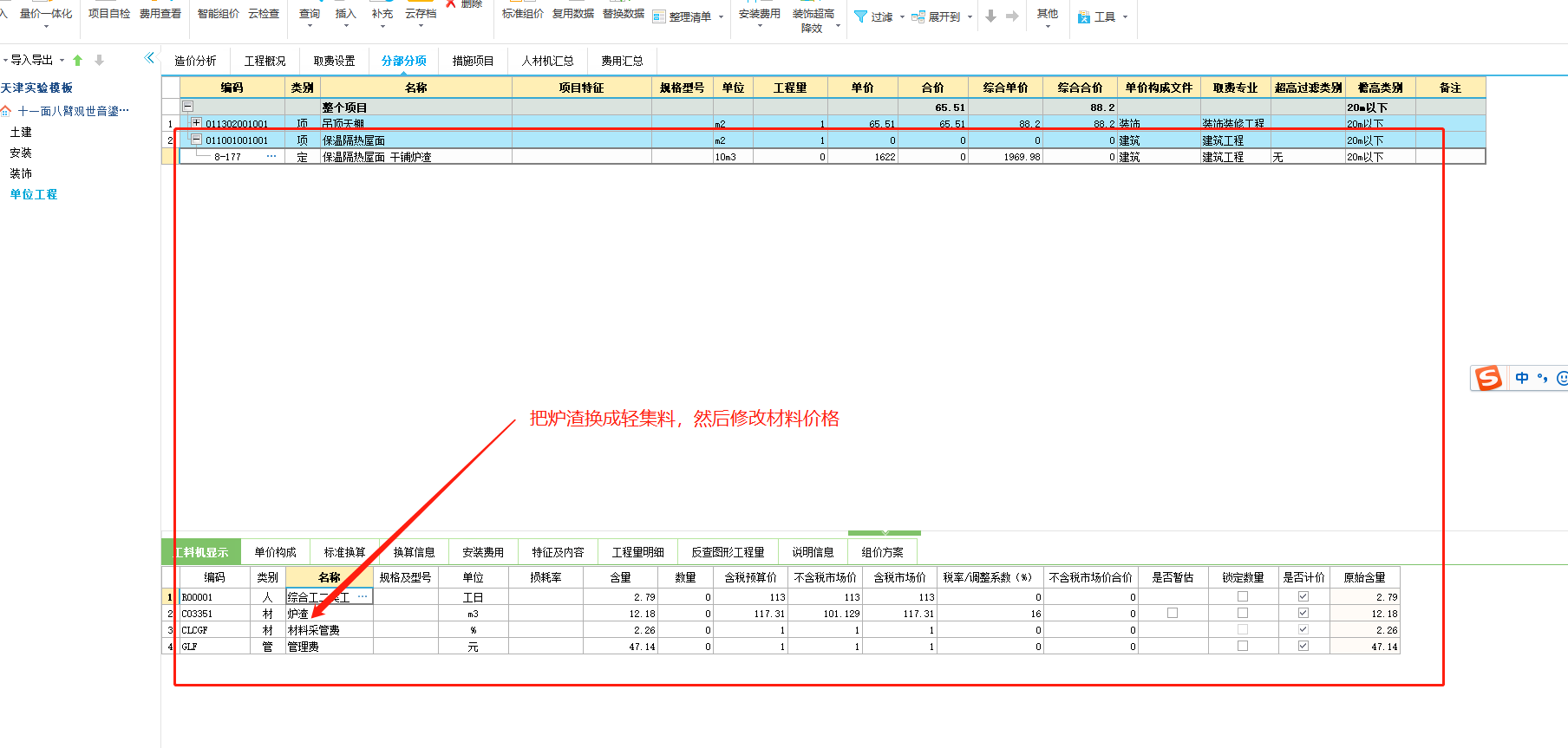Click the 复用数据 toolbar button
The width and height of the screenshot is (1568, 748).
click(x=573, y=14)
